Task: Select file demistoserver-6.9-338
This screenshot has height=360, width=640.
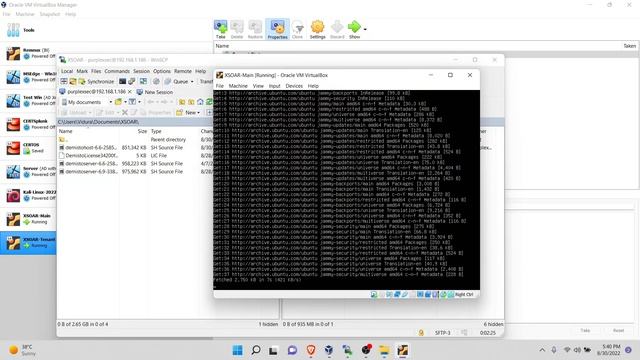Action: click(x=135, y=171)
